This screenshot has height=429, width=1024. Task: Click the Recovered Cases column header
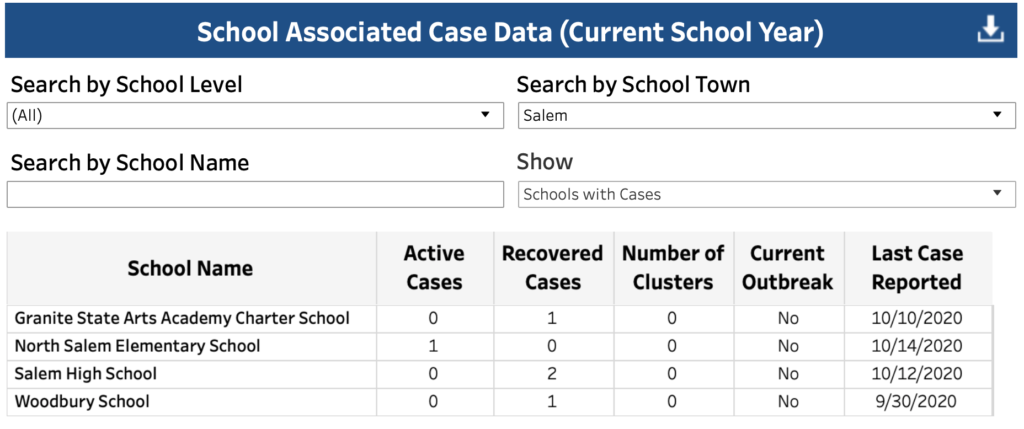click(552, 268)
